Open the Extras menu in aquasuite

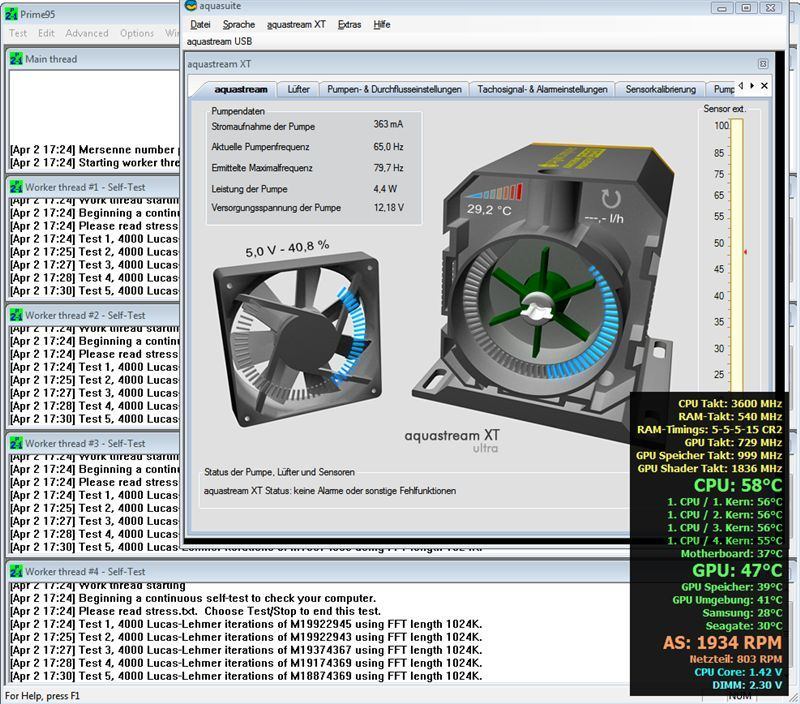(349, 24)
